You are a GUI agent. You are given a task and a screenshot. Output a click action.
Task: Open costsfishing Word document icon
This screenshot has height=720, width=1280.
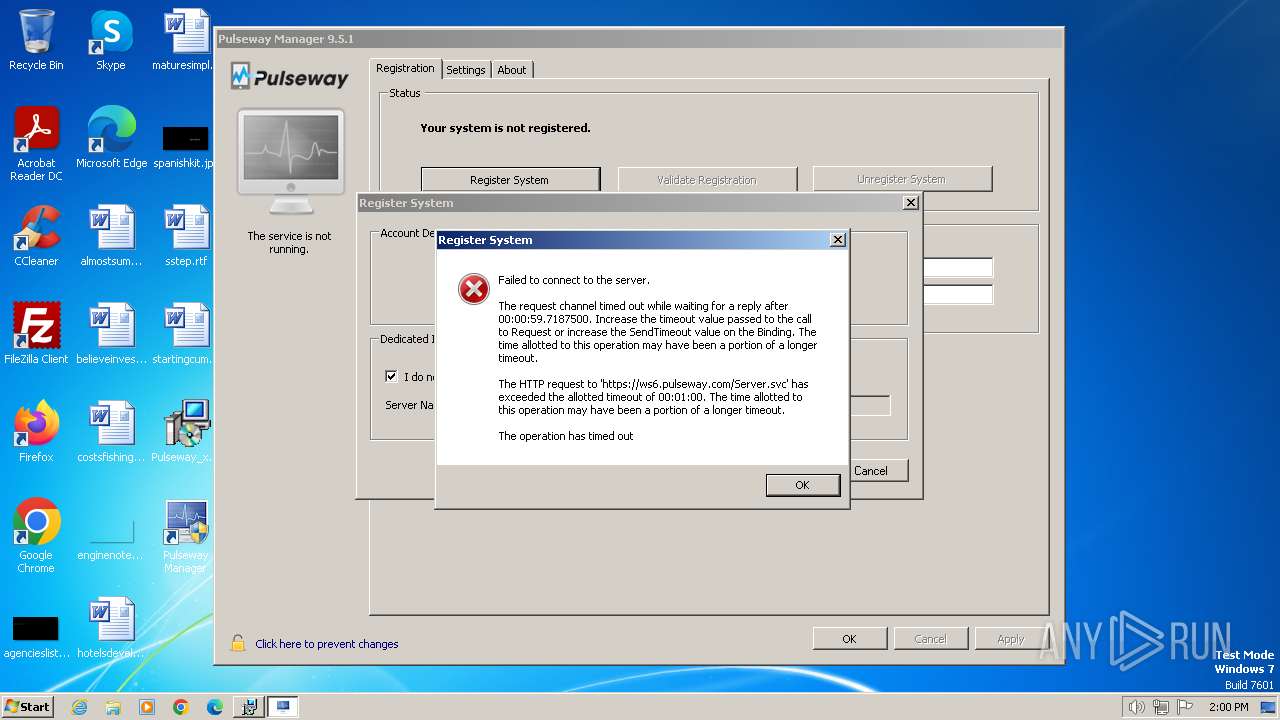[111, 432]
